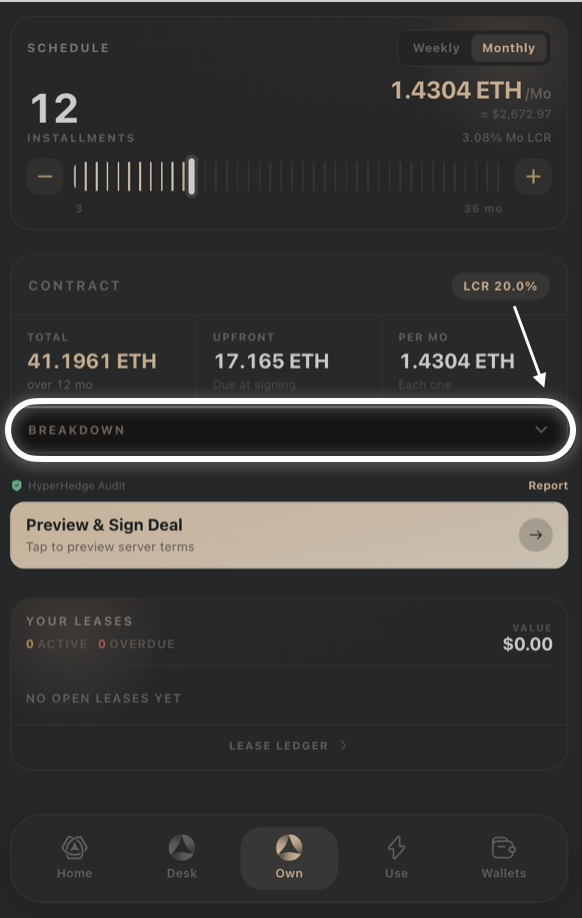Screen dimensions: 582x918
Task: Open the Desk navigation icon
Action: 182,847
